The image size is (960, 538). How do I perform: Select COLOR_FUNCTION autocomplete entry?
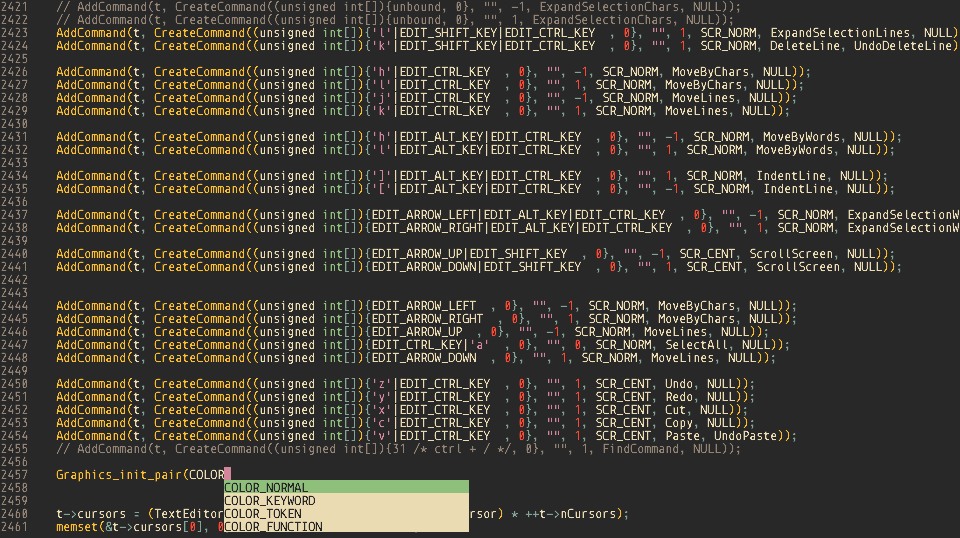(x=347, y=526)
